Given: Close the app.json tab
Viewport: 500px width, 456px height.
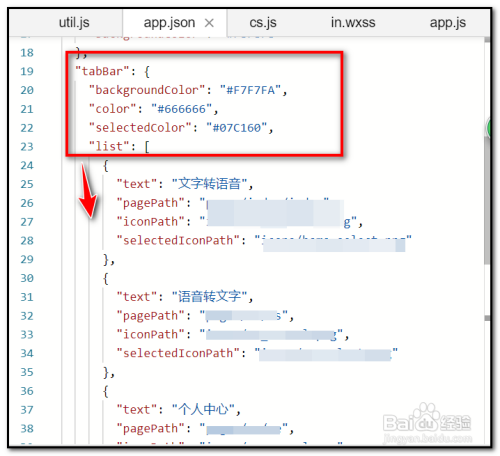Looking at the screenshot, I should tap(209, 23).
